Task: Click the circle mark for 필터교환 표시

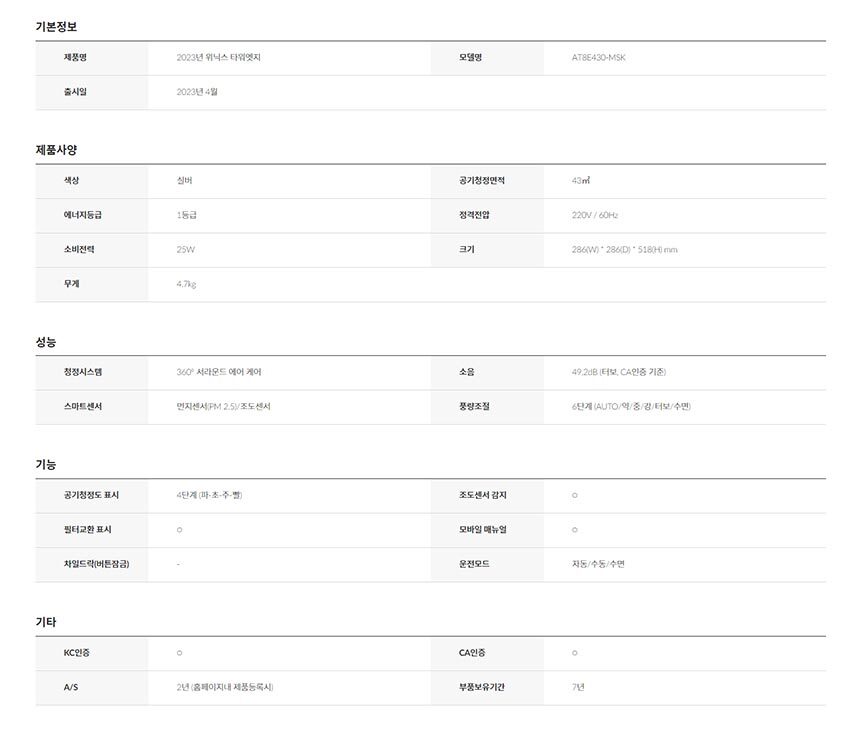Action: (179, 529)
